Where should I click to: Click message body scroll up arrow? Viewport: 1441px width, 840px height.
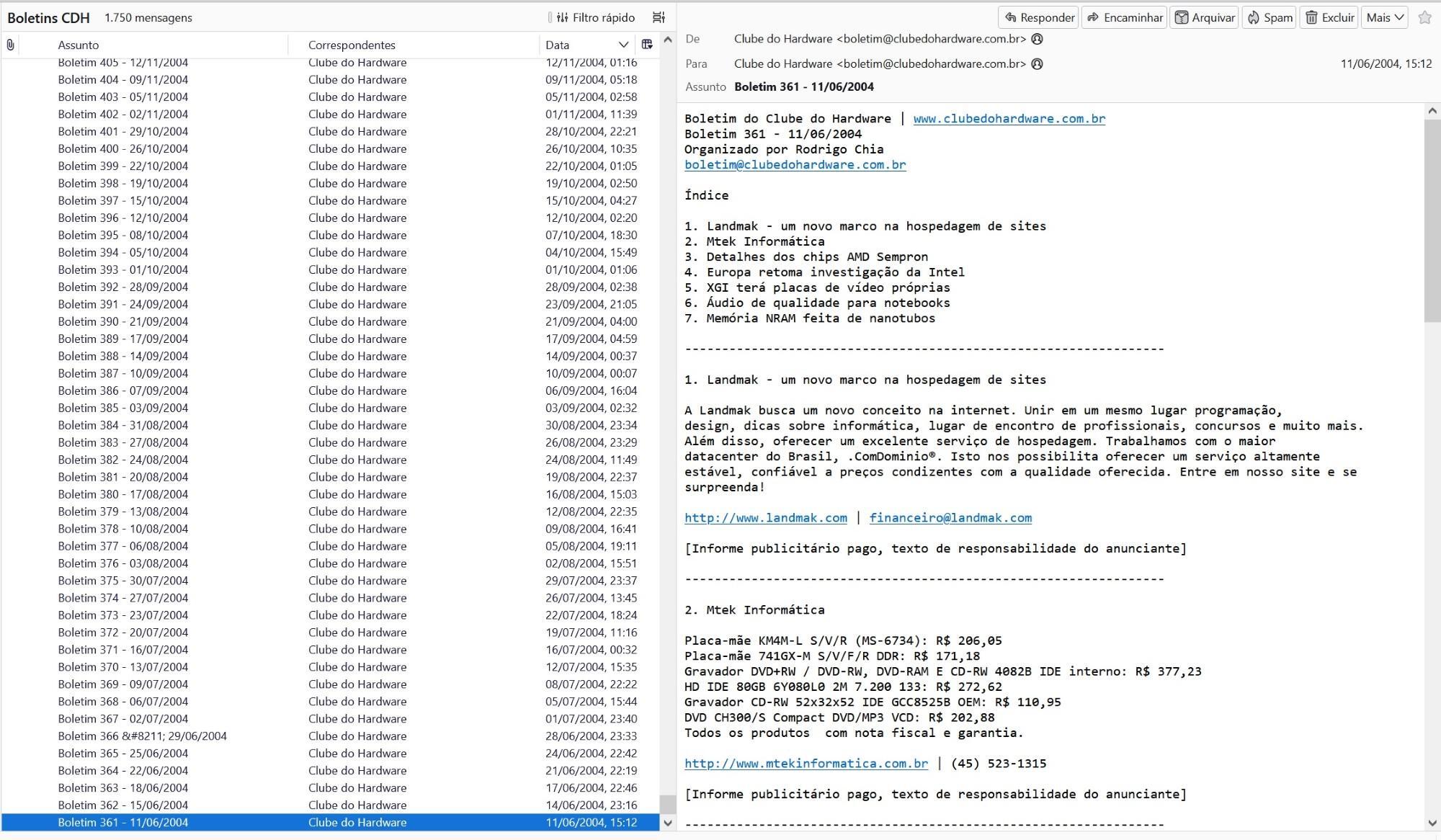(x=1432, y=111)
